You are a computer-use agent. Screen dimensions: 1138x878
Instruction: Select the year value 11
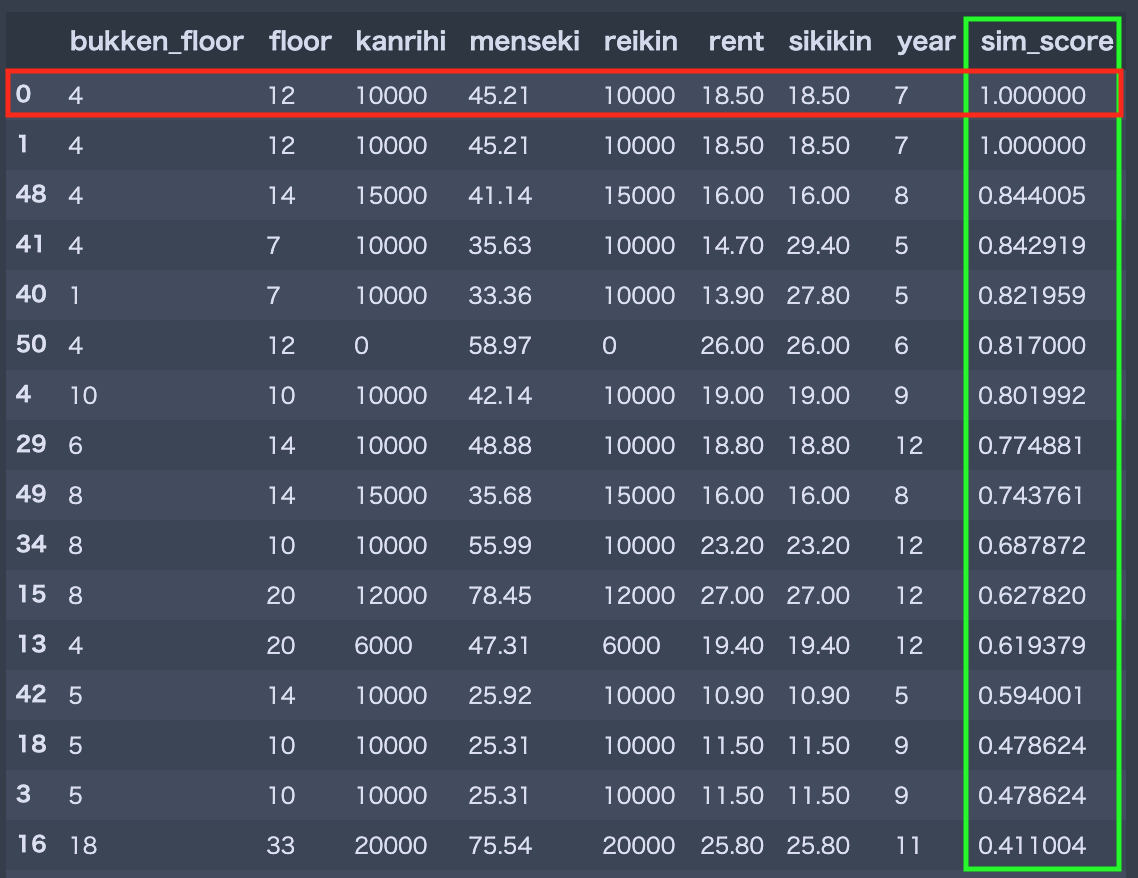click(x=908, y=845)
